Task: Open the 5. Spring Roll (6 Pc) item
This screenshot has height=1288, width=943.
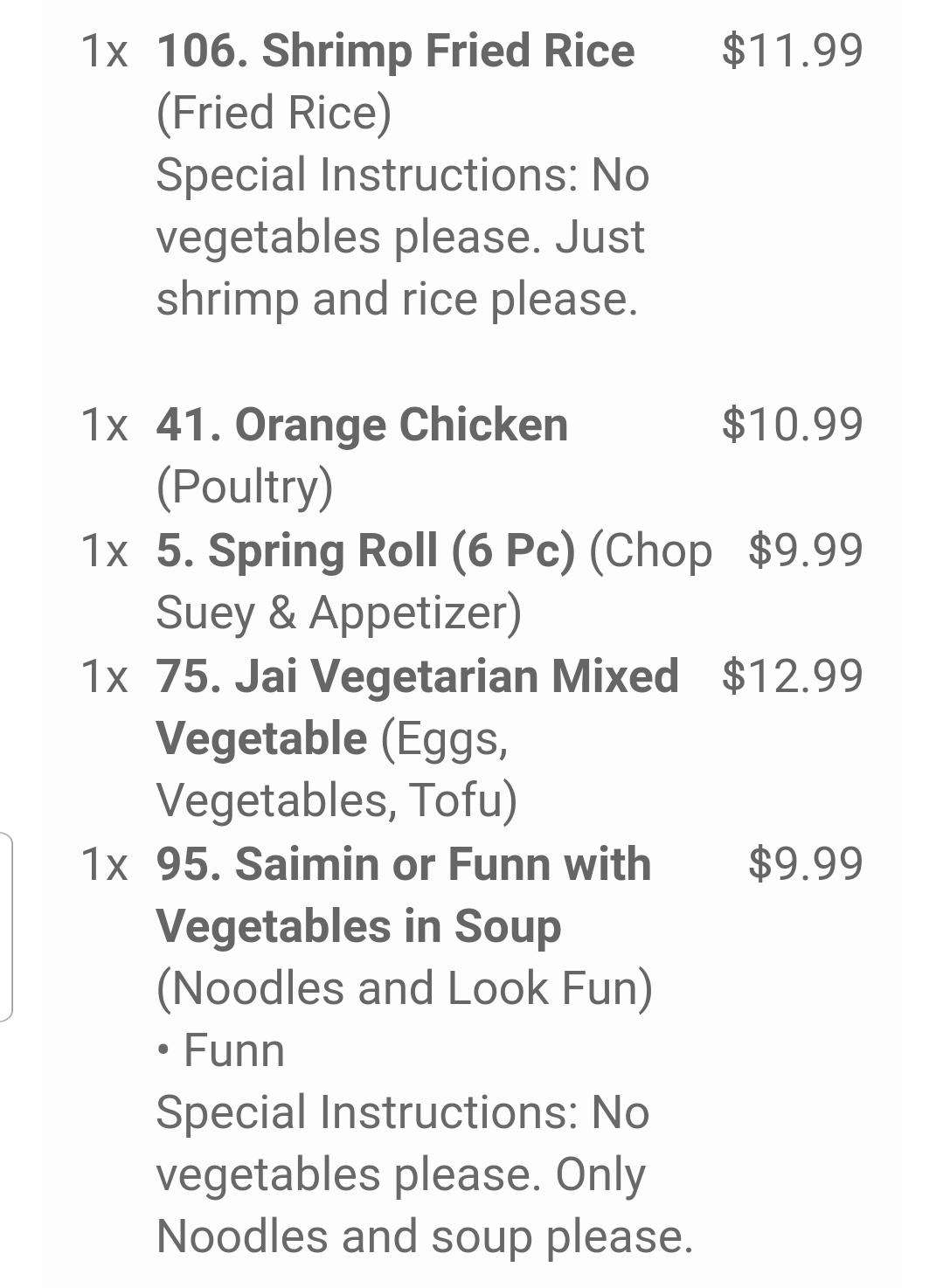Action: pyautogui.click(x=365, y=551)
